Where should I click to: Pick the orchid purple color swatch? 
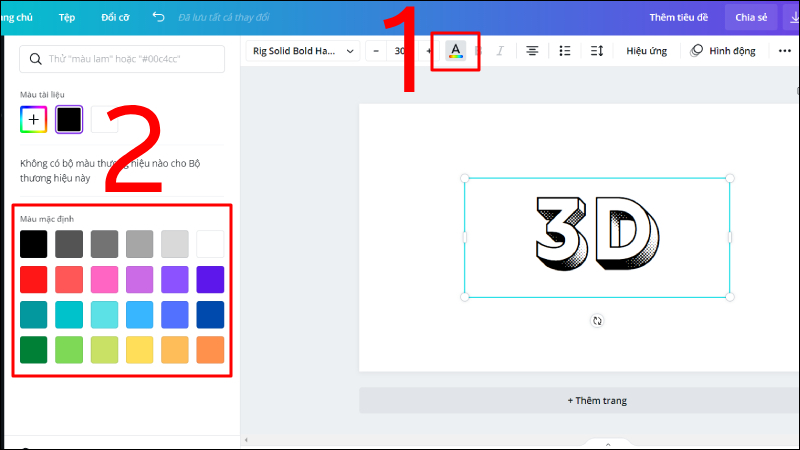[139, 280]
